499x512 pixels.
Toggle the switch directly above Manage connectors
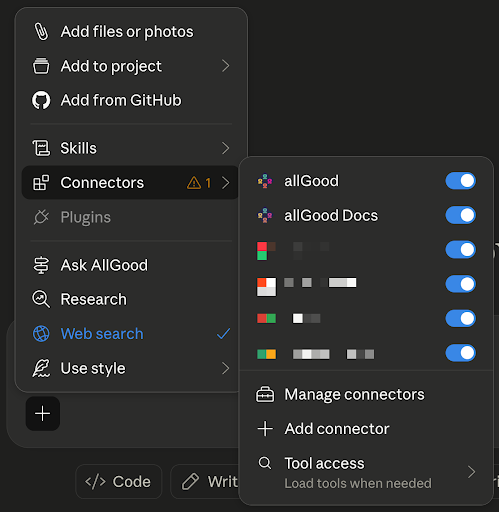[x=460, y=353]
